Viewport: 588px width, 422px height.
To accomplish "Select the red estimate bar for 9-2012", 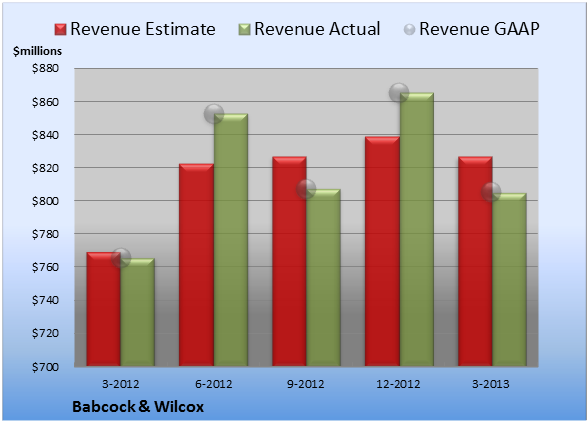I will [289, 261].
